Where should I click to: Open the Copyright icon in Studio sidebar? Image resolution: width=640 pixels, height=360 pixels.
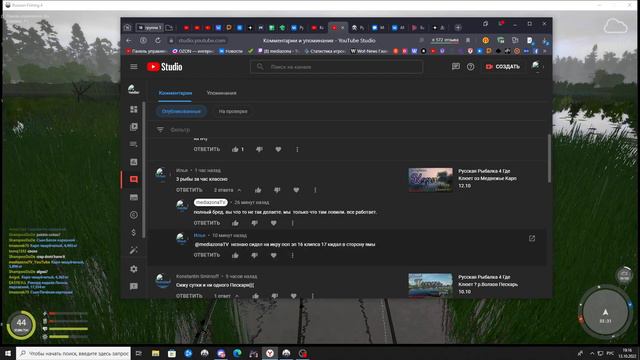click(133, 215)
